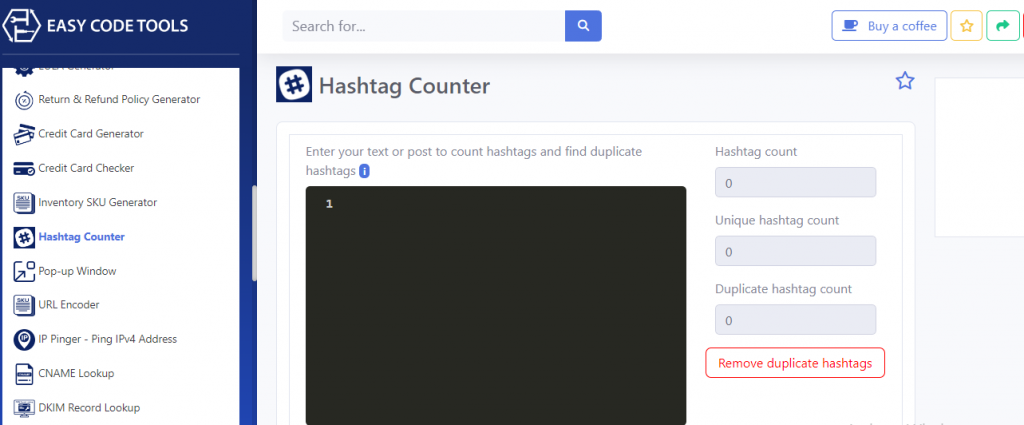
Task: Open Return & Refund Policy Generator
Action: click(119, 100)
